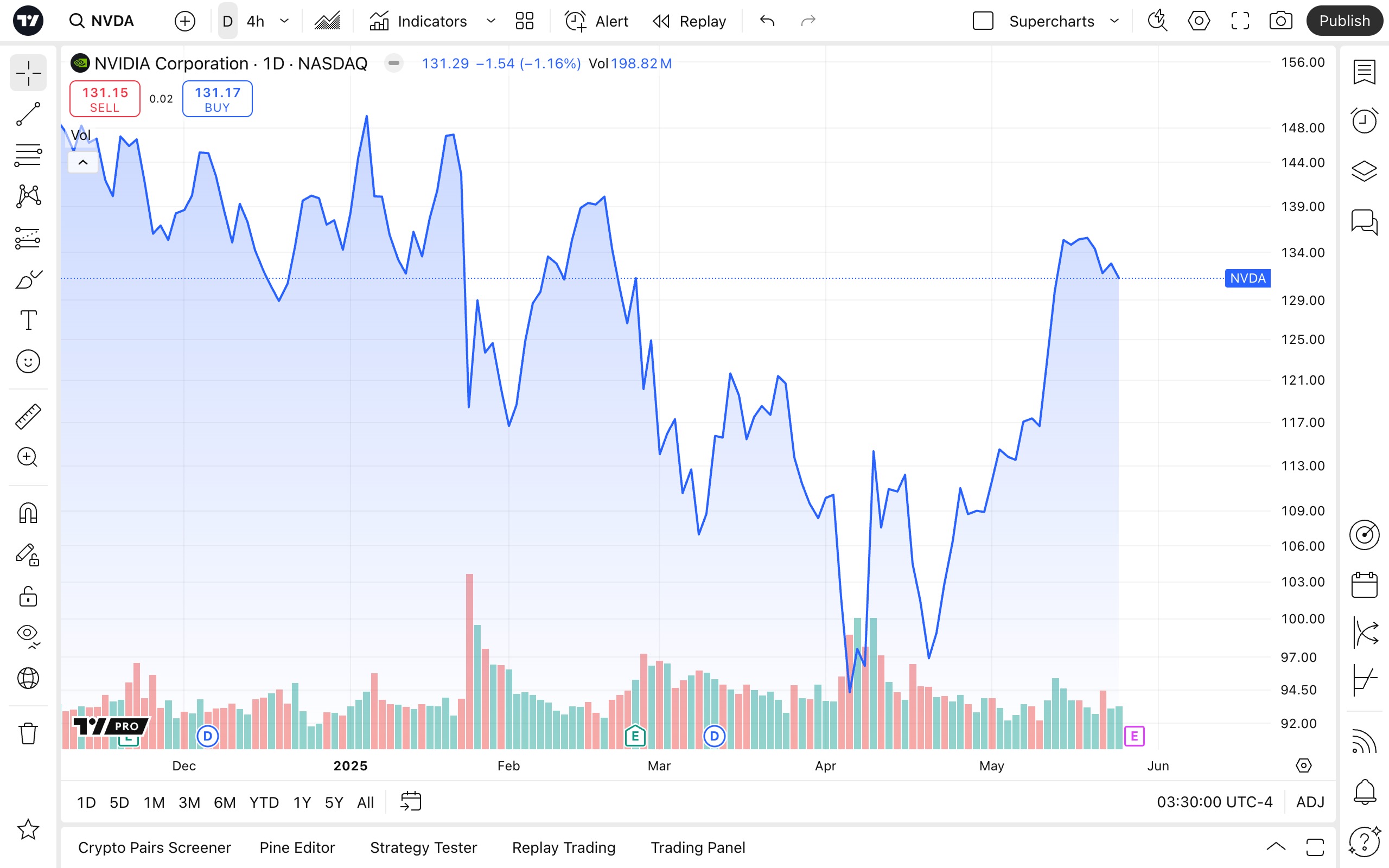Select the trend line drawing tool
The image size is (1389, 868).
click(x=28, y=114)
